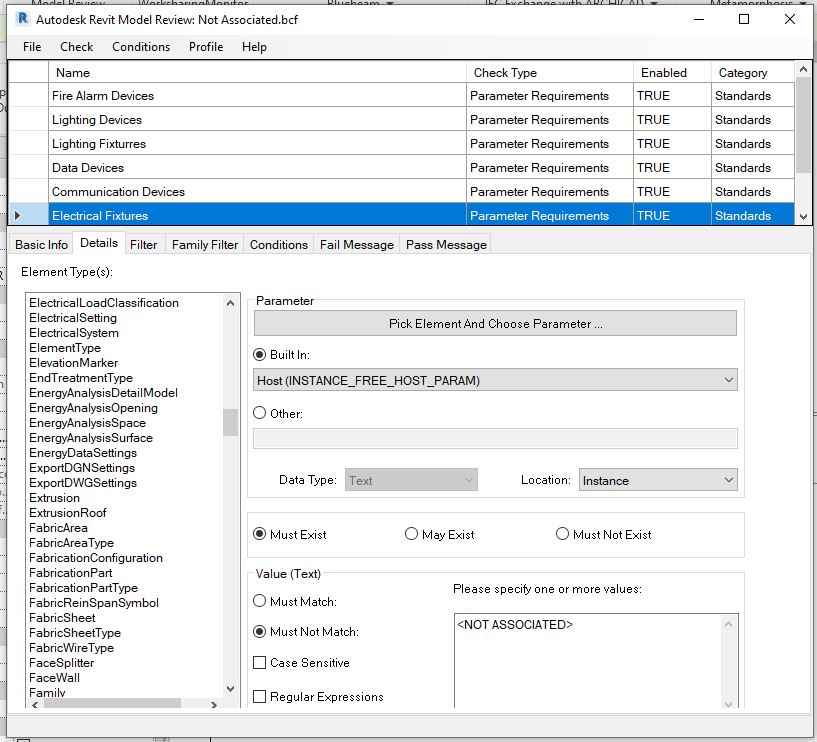The height and width of the screenshot is (742, 817).
Task: Click Pick Element And Choose Parameter button
Action: (495, 324)
